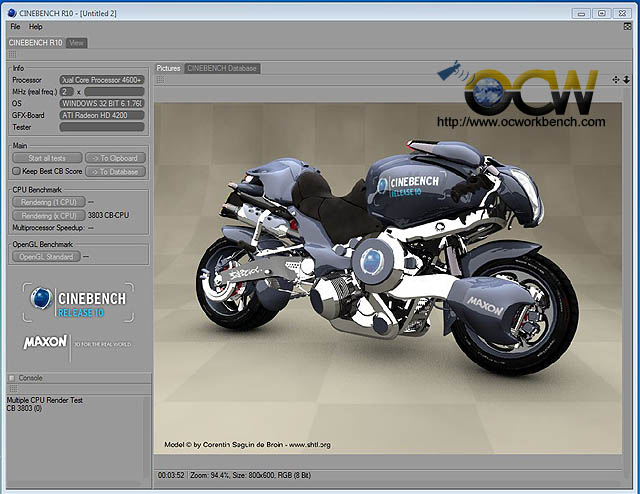This screenshot has height=494, width=640.
Task: Click the 3803 CB-CPU score text
Action: tap(108, 215)
